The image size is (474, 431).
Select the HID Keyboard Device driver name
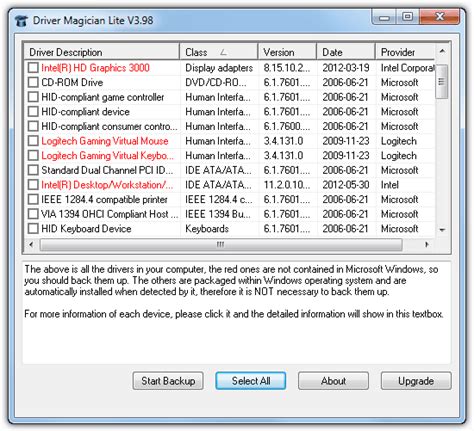[x=86, y=229]
